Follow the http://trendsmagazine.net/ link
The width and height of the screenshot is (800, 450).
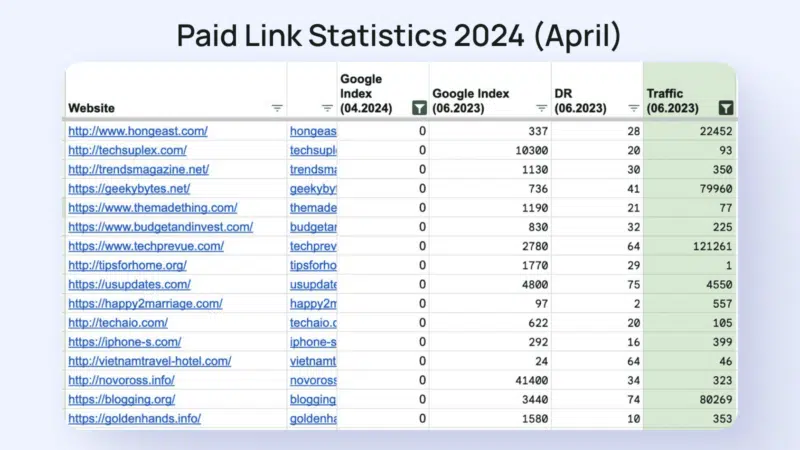pyautogui.click(x=139, y=169)
